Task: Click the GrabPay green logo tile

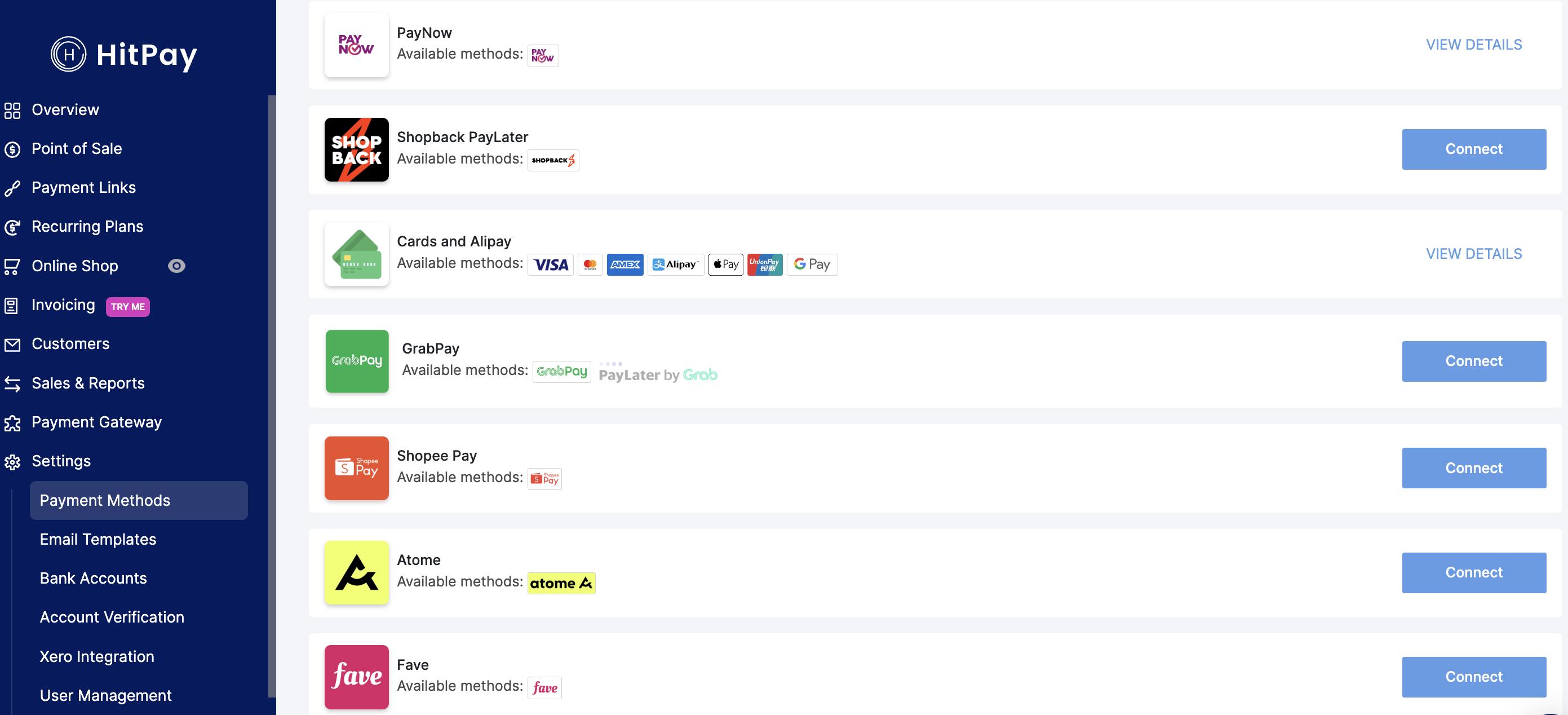Action: tap(357, 361)
